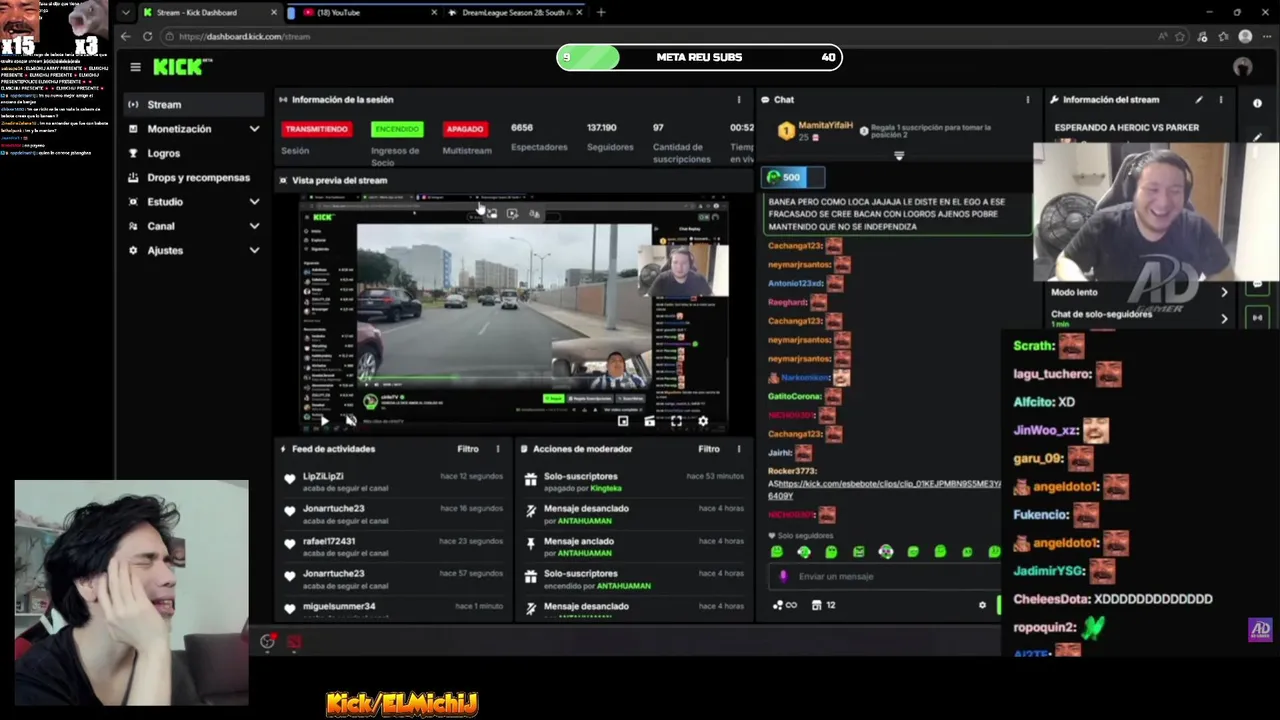The image size is (1280, 720).
Task: Click the Kingteka moderator name
Action: (x=605, y=488)
